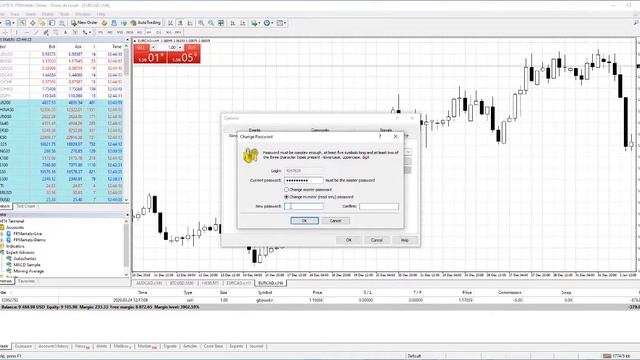The width and height of the screenshot is (640, 360).
Task: Open the combo box in Options dialog
Action: pos(408,152)
